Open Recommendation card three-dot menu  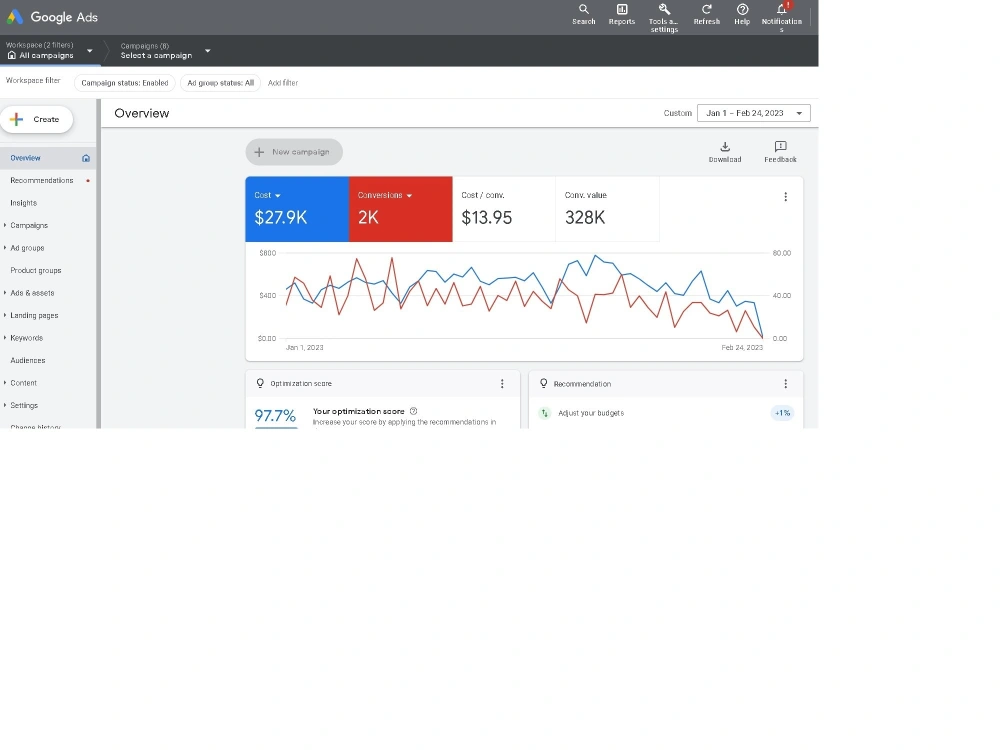click(786, 384)
